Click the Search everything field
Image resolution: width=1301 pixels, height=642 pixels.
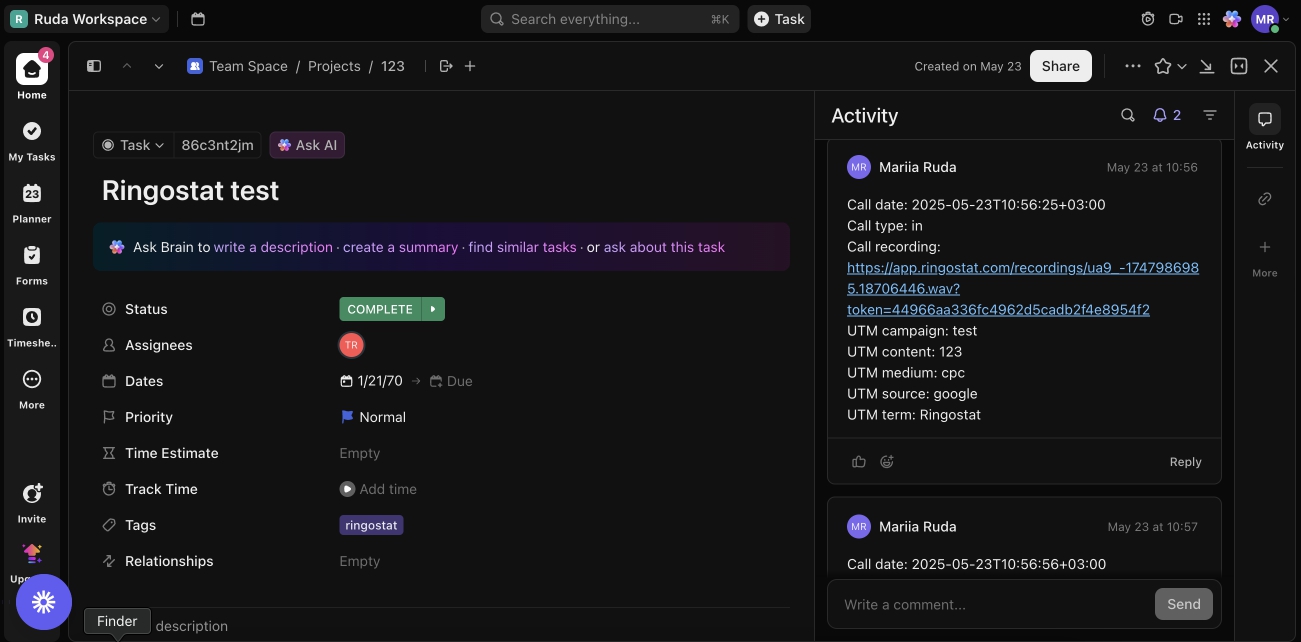click(x=609, y=19)
